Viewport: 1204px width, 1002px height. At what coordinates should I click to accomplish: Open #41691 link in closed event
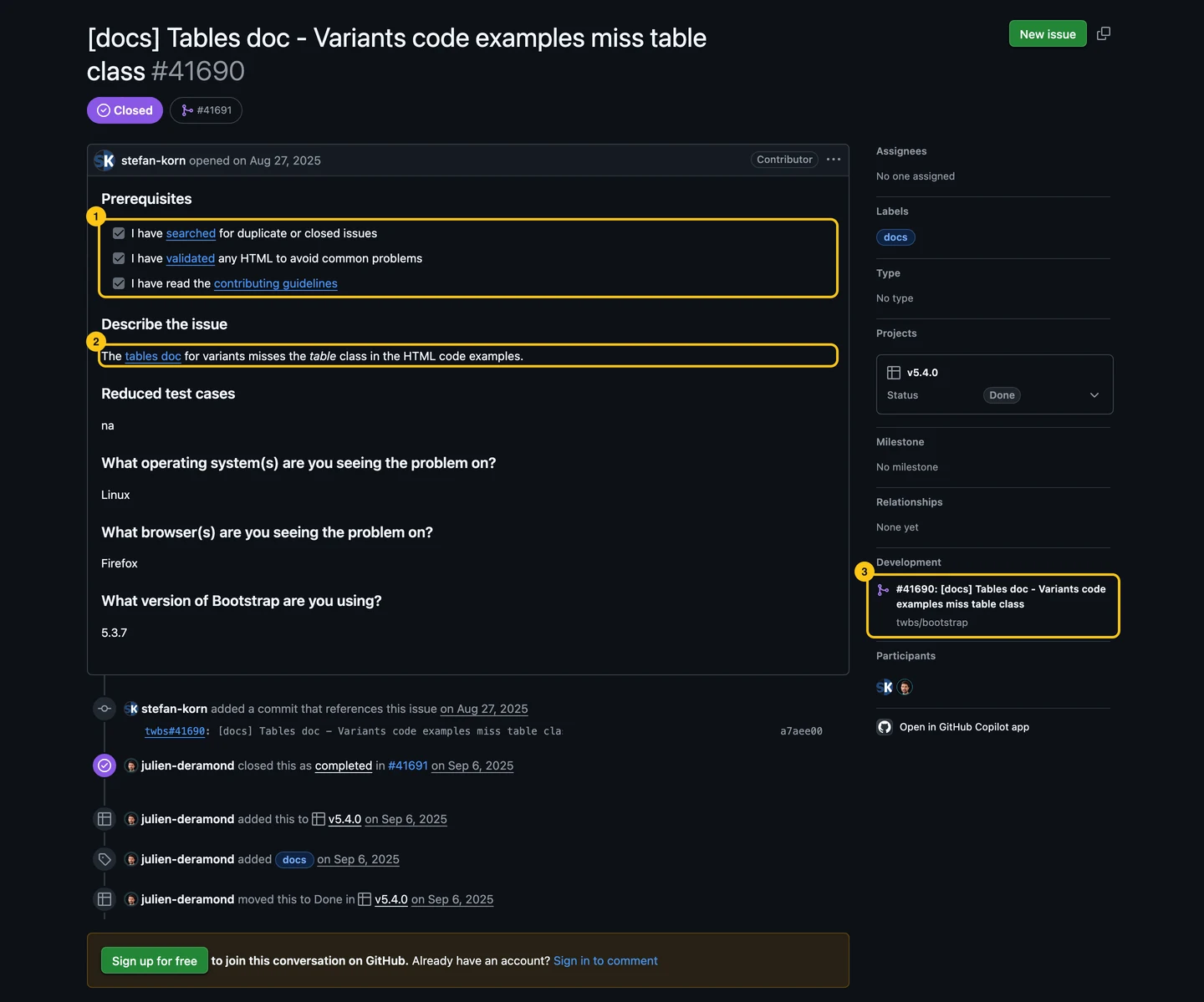point(408,765)
